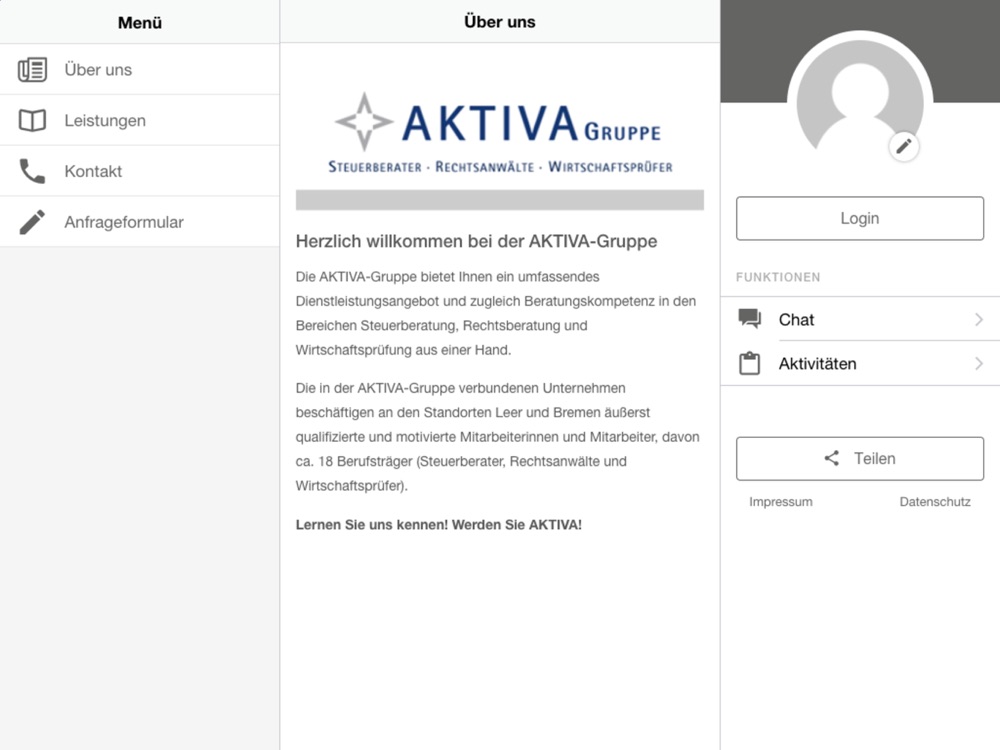Open the Impressum link

(x=781, y=502)
